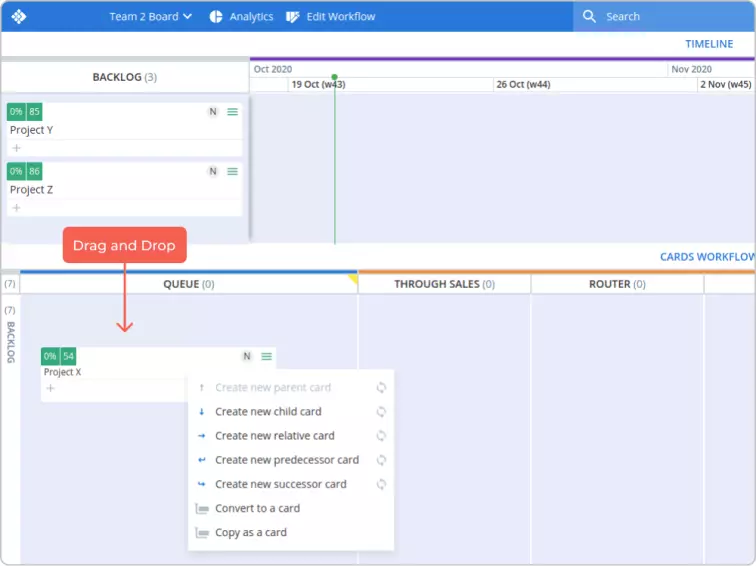
Task: Click the TIMELINE link label
Action: [x=709, y=44]
